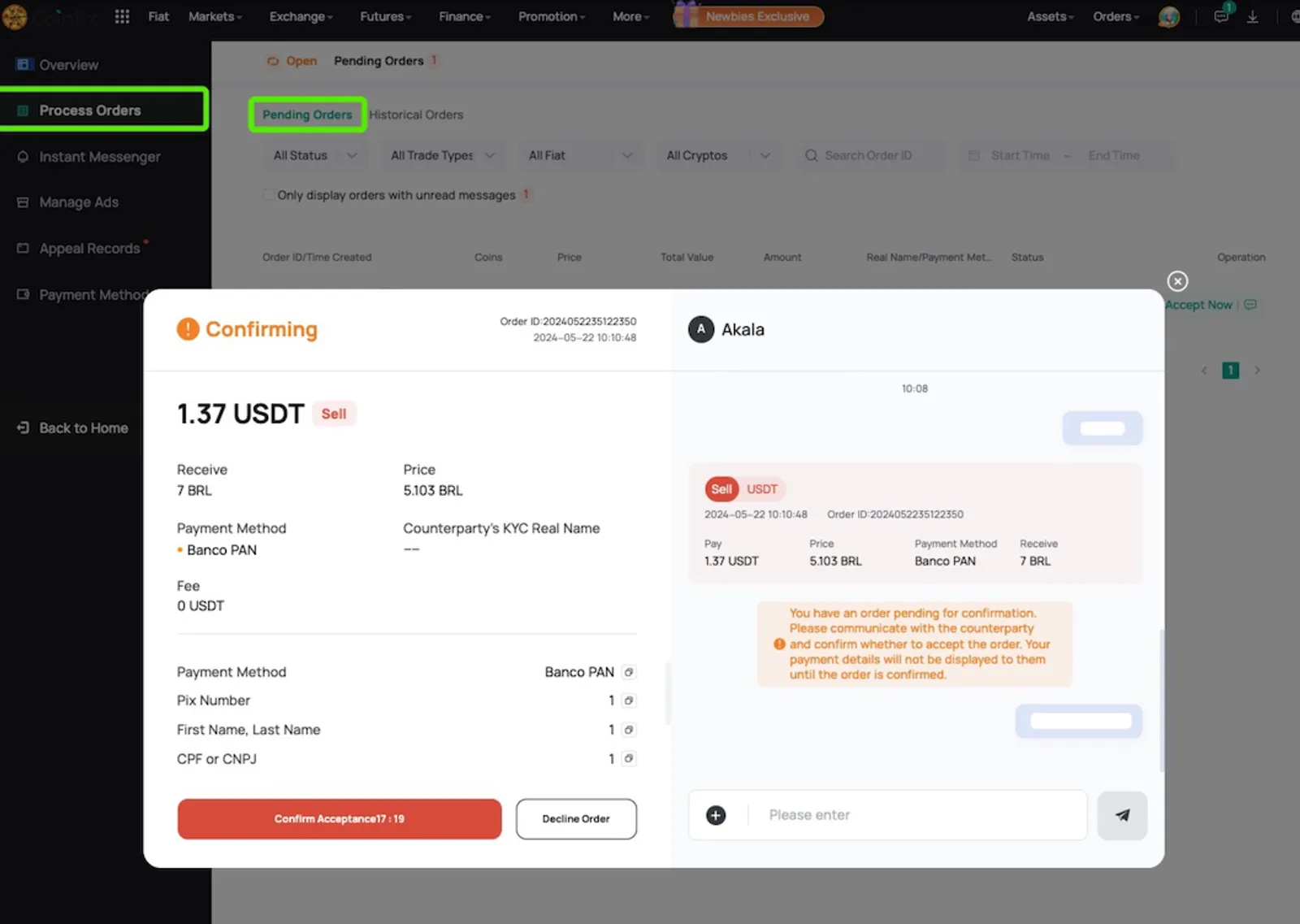This screenshot has width=1300, height=924.
Task: Send the chat message with paper-plane icon
Action: [1122, 815]
